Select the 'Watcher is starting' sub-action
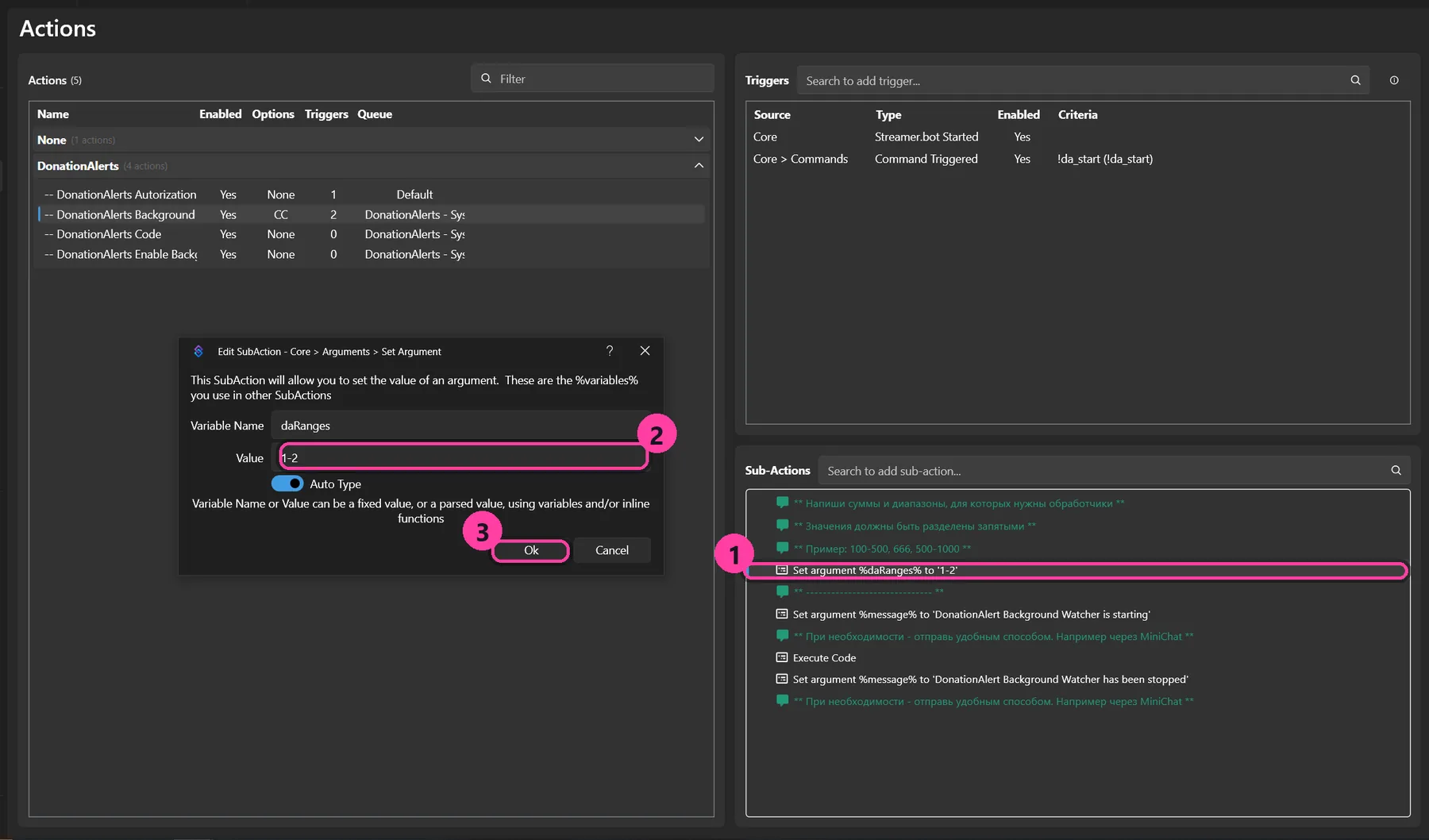Screen dimensions: 1429x840 [1077, 614]
